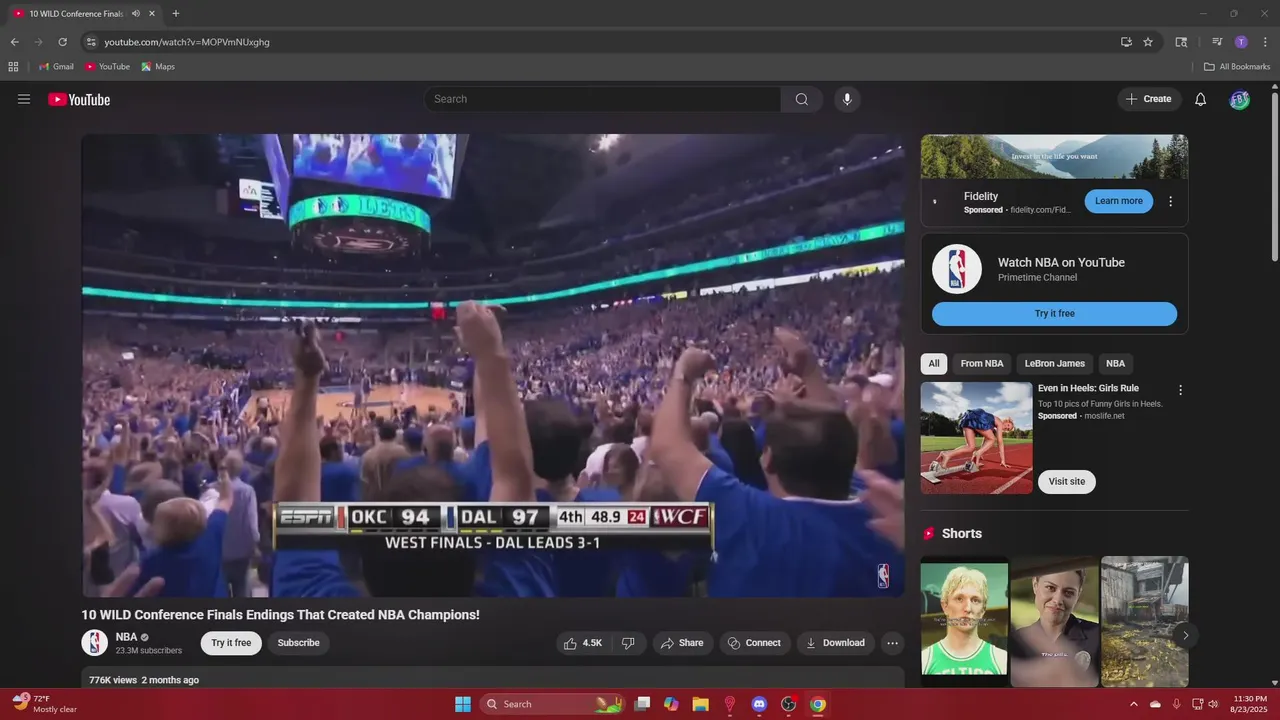Open a new browser tab
The image size is (1280, 720).
point(176,13)
